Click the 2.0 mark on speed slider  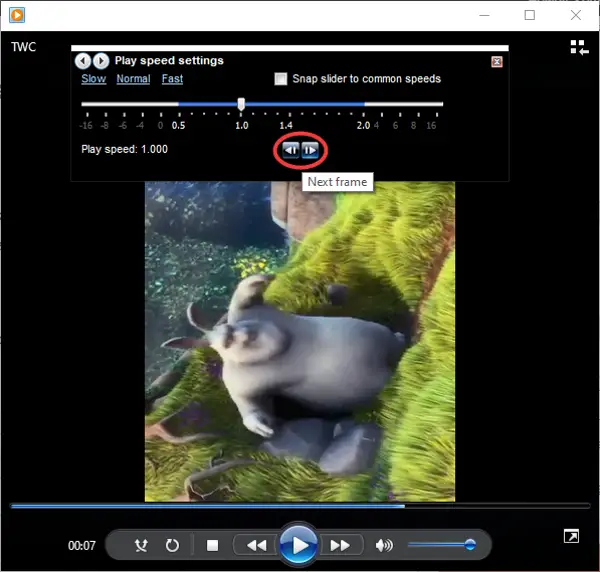[x=363, y=125]
